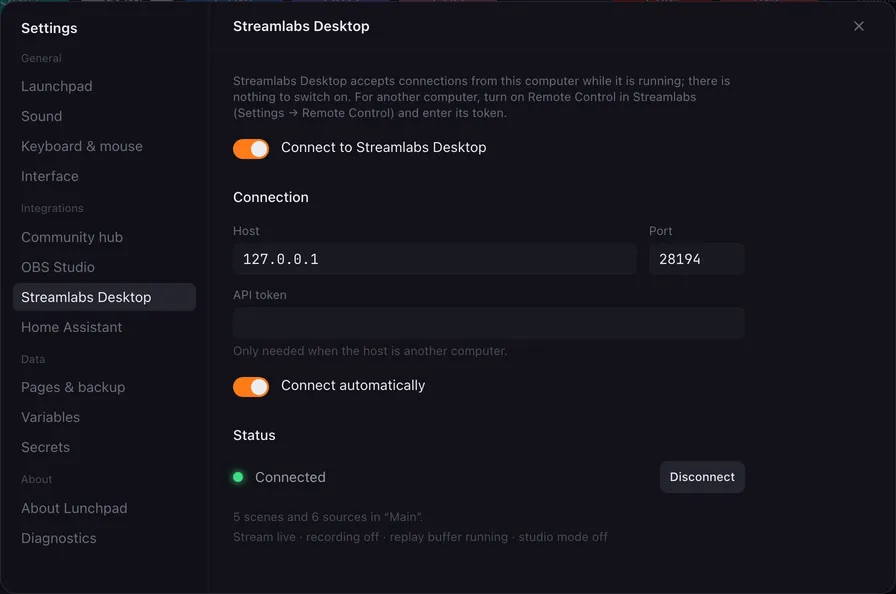The height and width of the screenshot is (594, 896).
Task: Open the Secrets page
Action: 104,447
